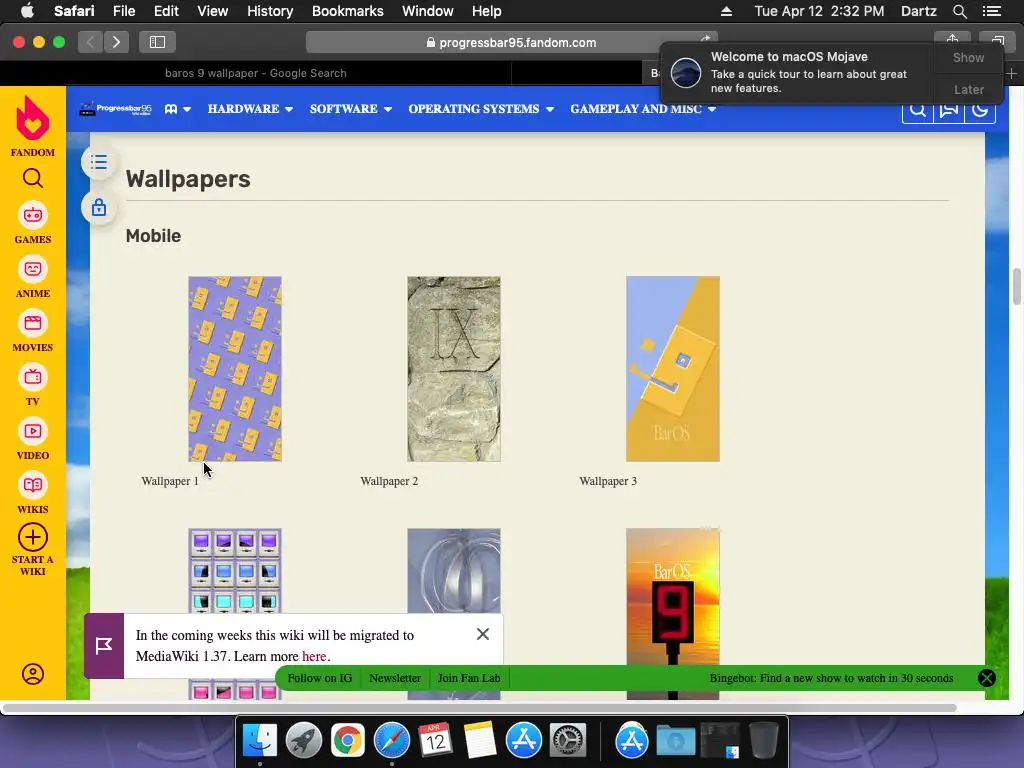Open Wallpaper 2 stone IX thumbnail
The width and height of the screenshot is (1024, 768).
(454, 369)
